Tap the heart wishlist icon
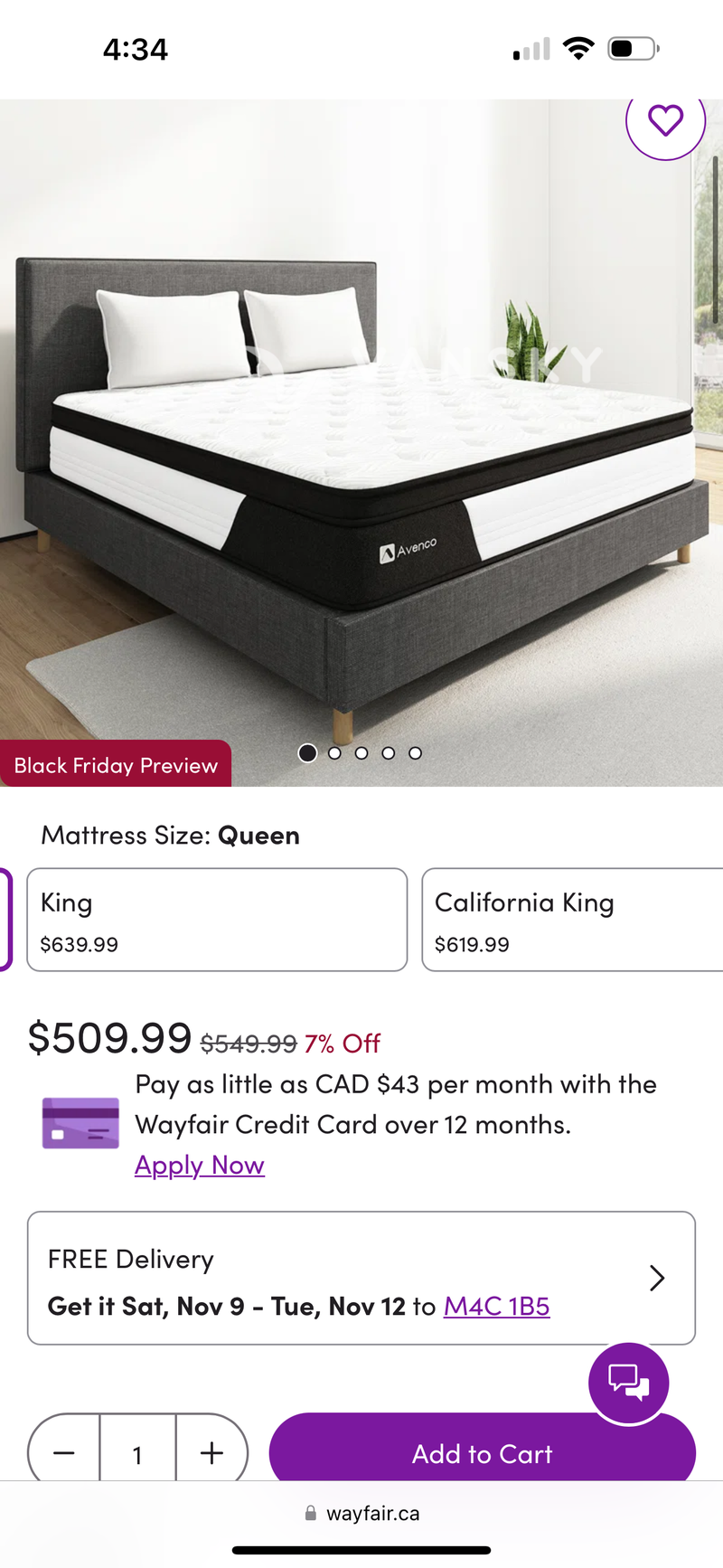 coord(665,121)
